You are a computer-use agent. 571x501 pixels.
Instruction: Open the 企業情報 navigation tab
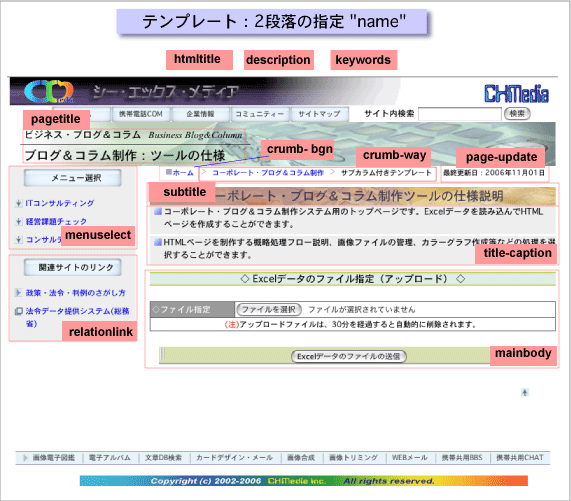pos(200,114)
